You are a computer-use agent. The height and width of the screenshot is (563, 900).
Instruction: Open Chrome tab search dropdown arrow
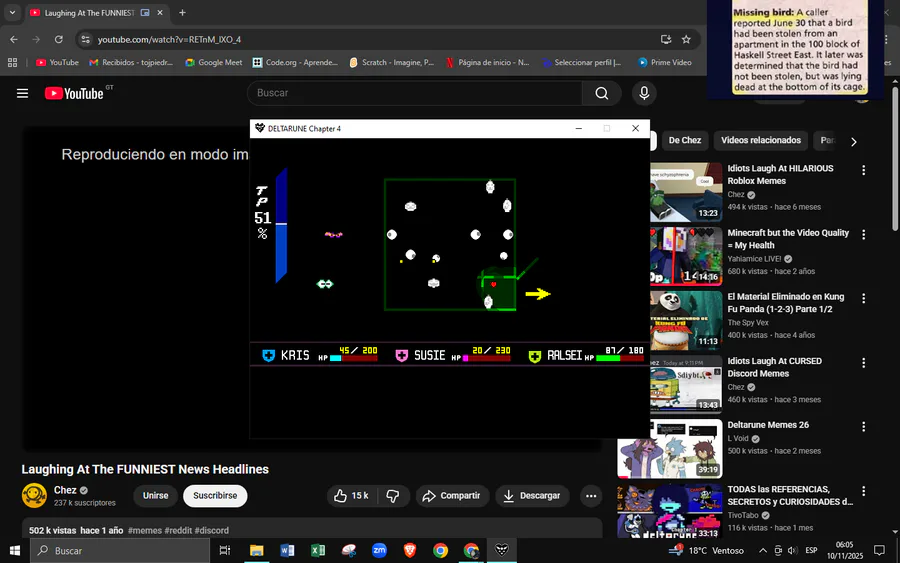[12, 13]
